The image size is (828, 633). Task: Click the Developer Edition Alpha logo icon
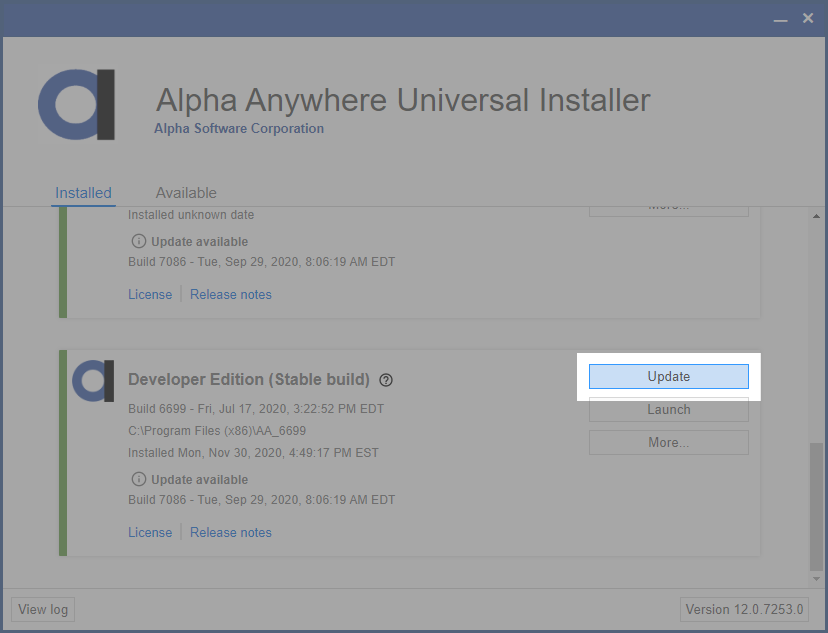pos(93,381)
